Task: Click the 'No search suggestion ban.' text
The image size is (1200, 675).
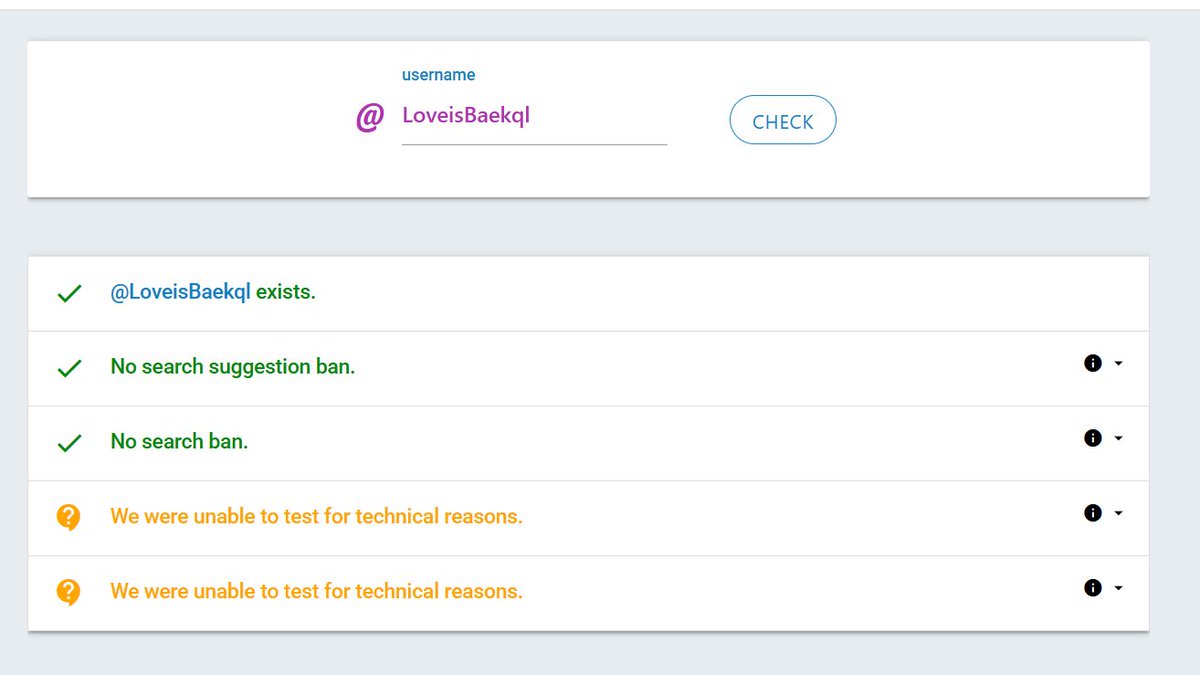Action: click(x=233, y=366)
